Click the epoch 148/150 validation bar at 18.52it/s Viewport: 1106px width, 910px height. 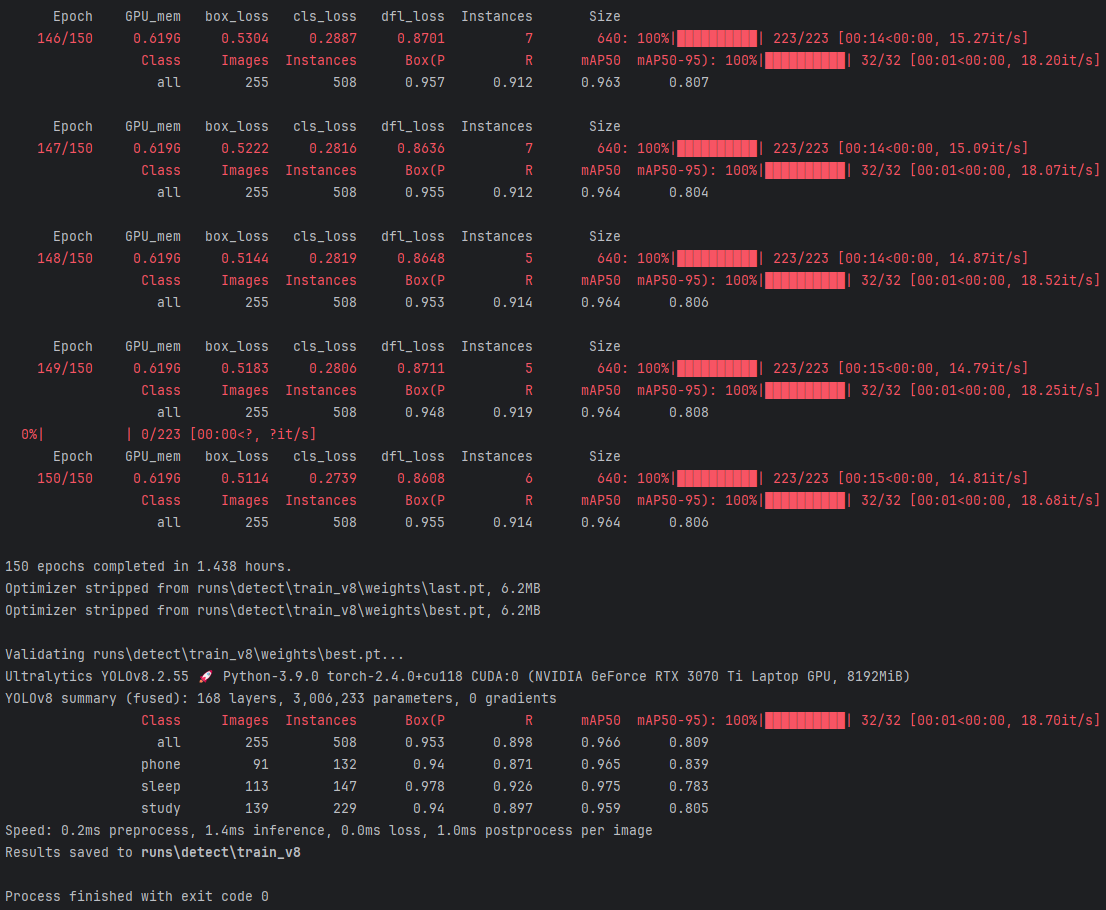[x=805, y=281]
